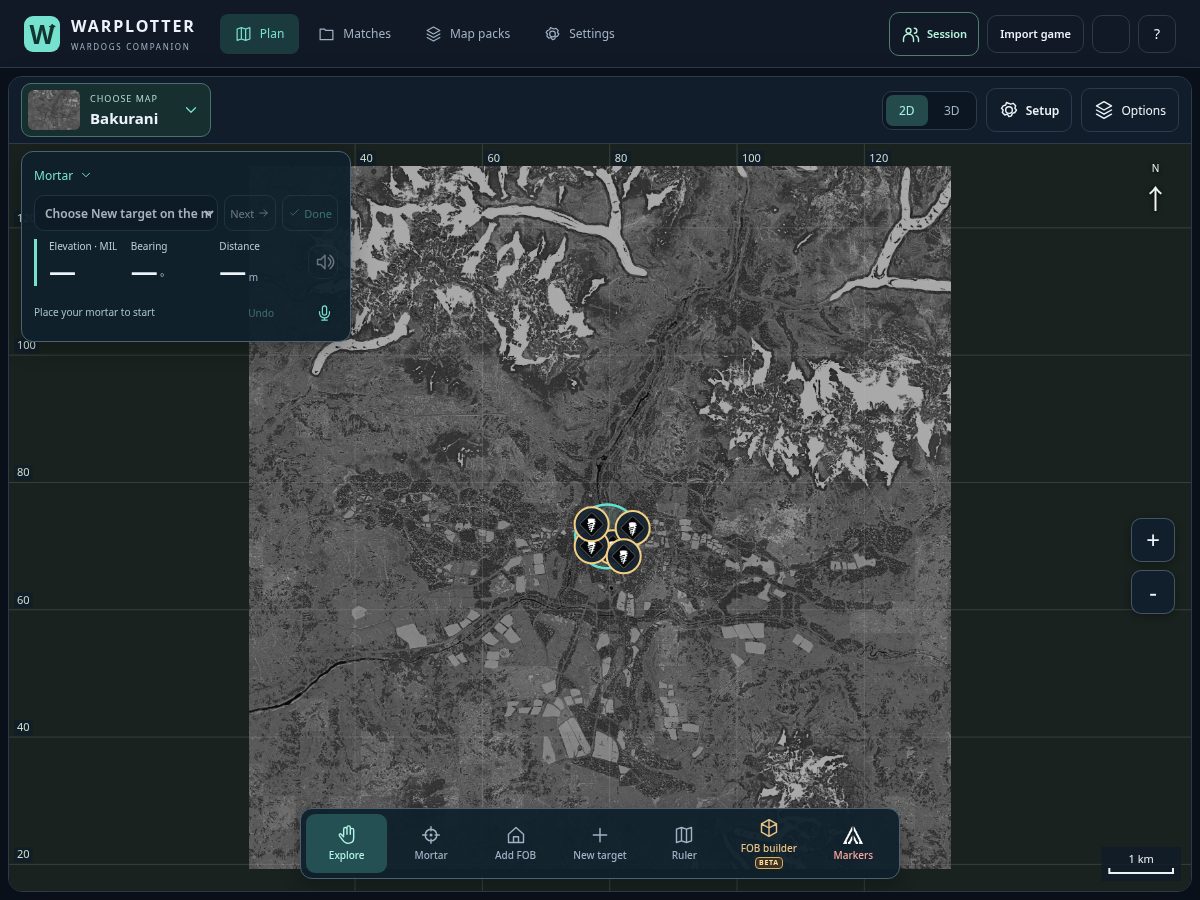Click the bottom-left tornado map marker

click(588, 548)
